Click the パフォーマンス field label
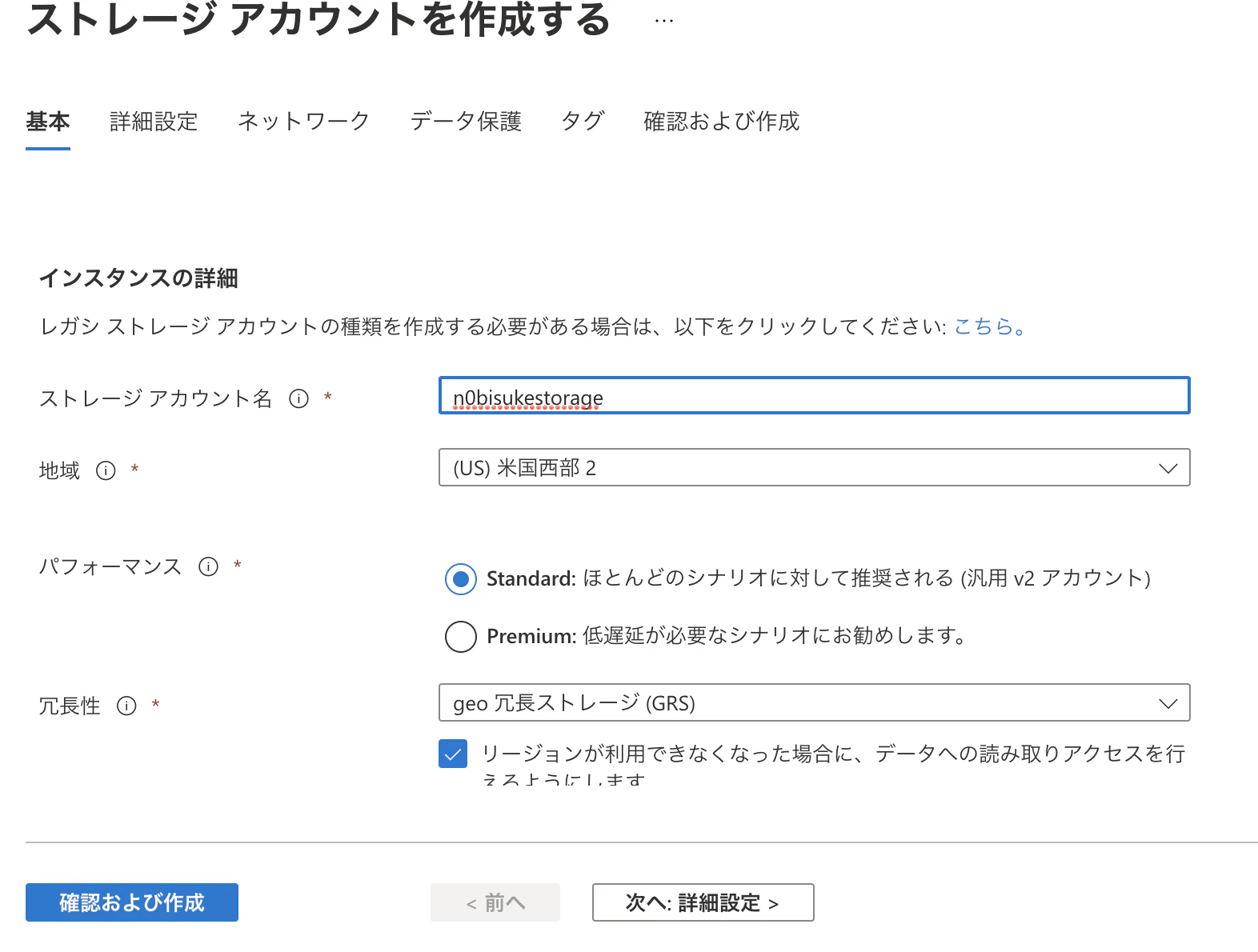Image resolution: width=1258 pixels, height=952 pixels. (x=111, y=566)
